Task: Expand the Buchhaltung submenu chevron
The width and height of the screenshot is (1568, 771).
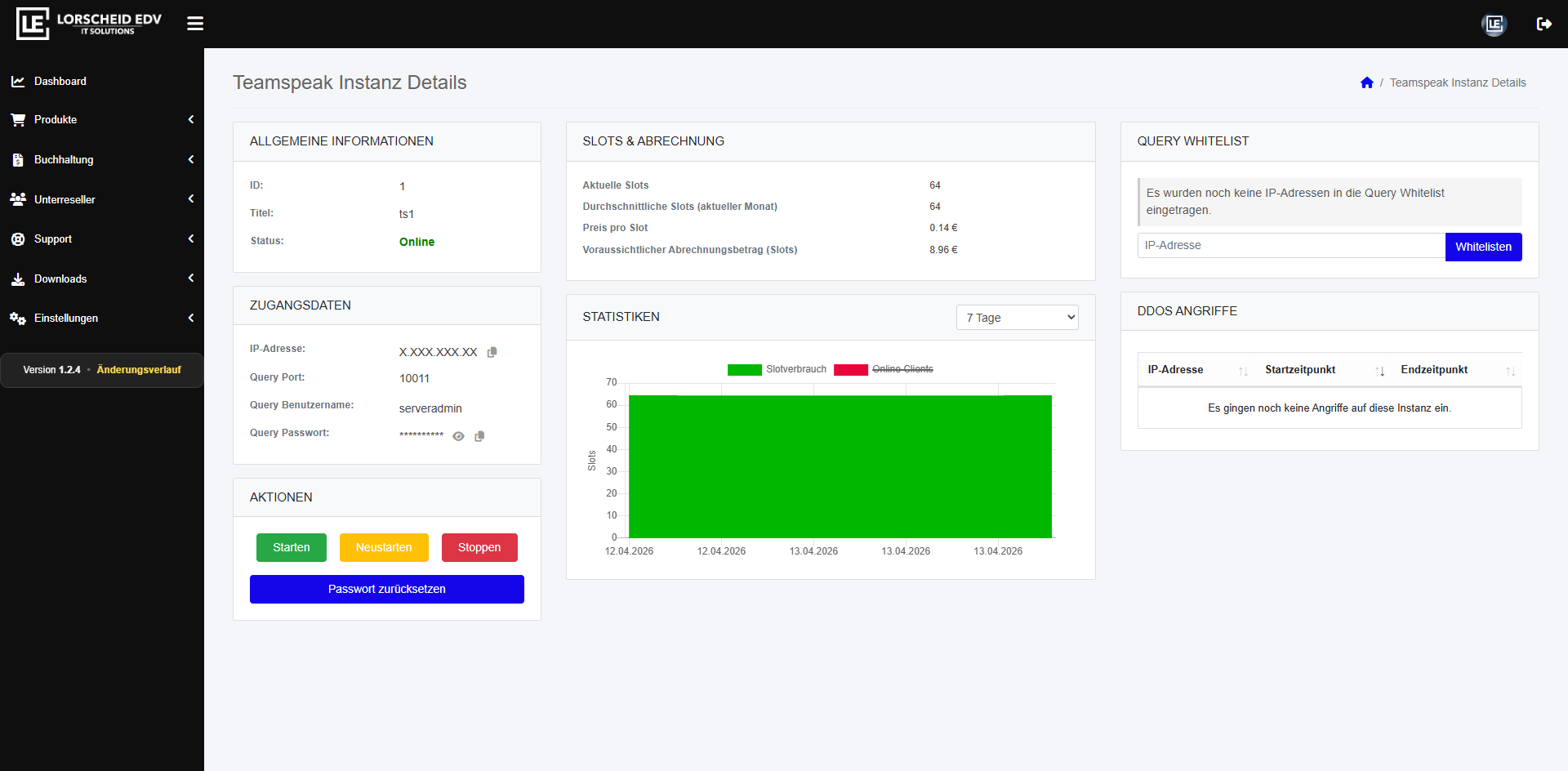Action: [x=191, y=159]
